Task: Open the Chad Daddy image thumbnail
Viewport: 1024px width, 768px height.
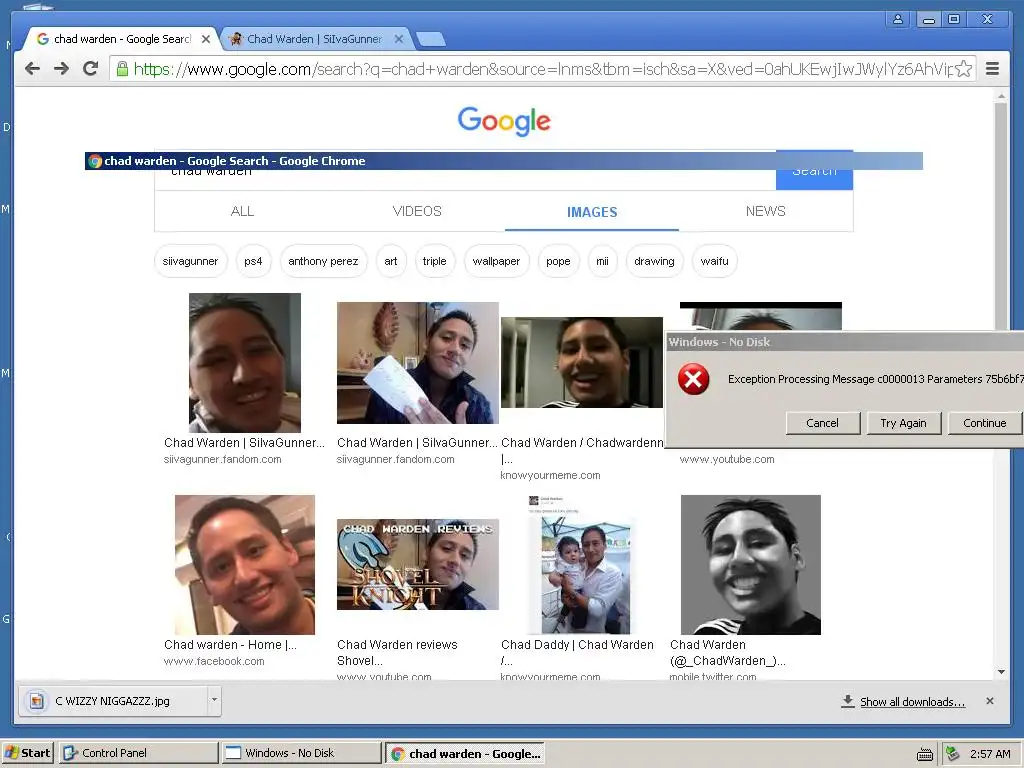Action: (x=581, y=564)
